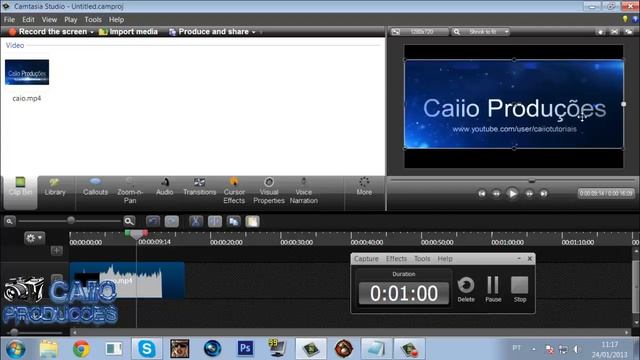
Task: Step backward in preview playback
Action: (496, 193)
